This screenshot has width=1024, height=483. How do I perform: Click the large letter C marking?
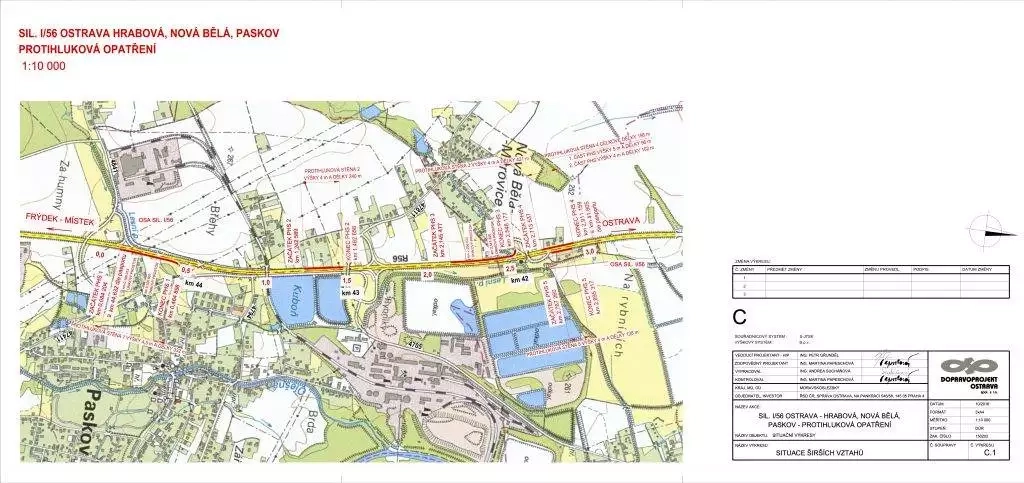(x=740, y=317)
